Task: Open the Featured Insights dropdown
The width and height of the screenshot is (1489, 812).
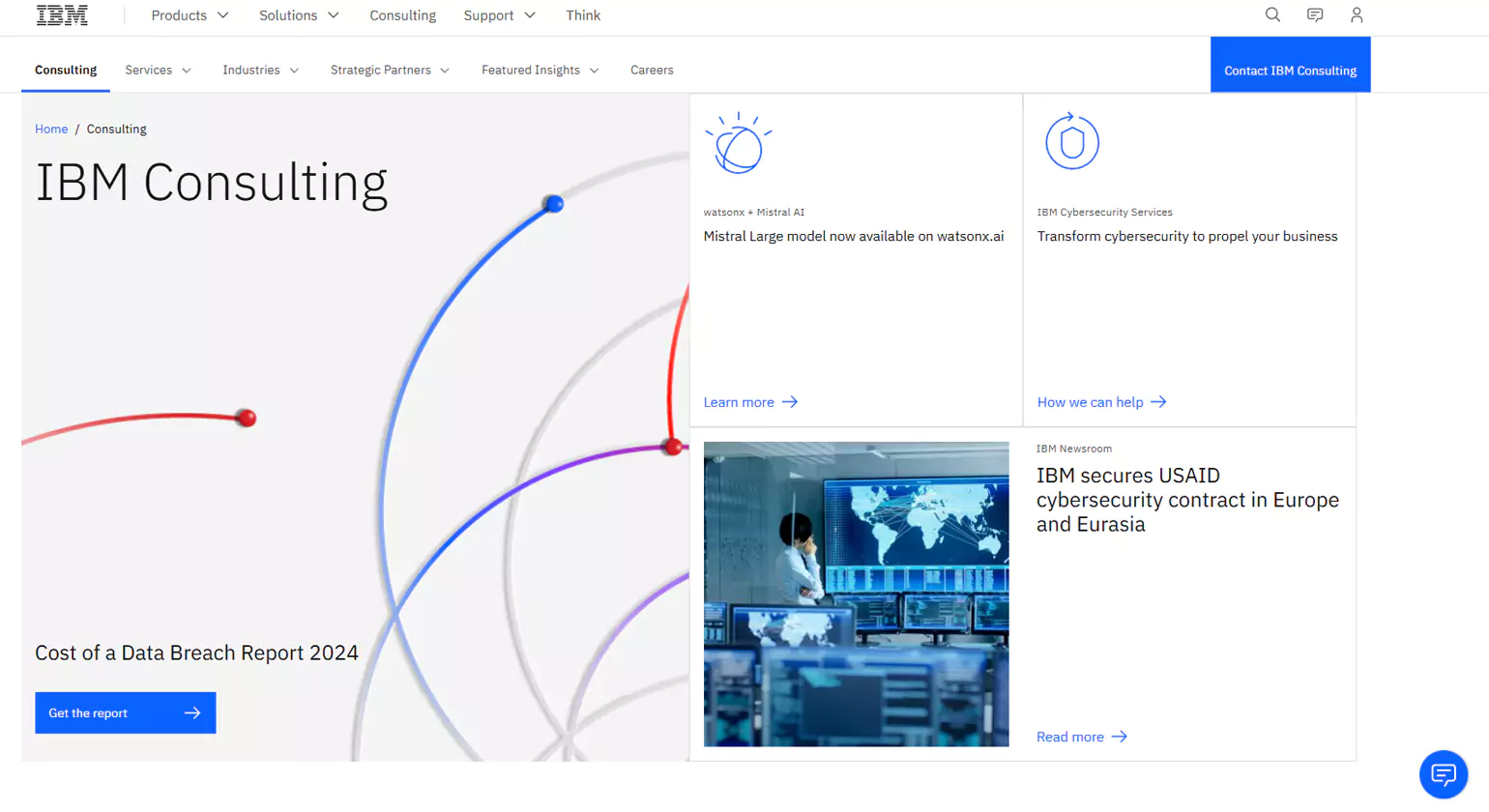Action: (x=540, y=70)
